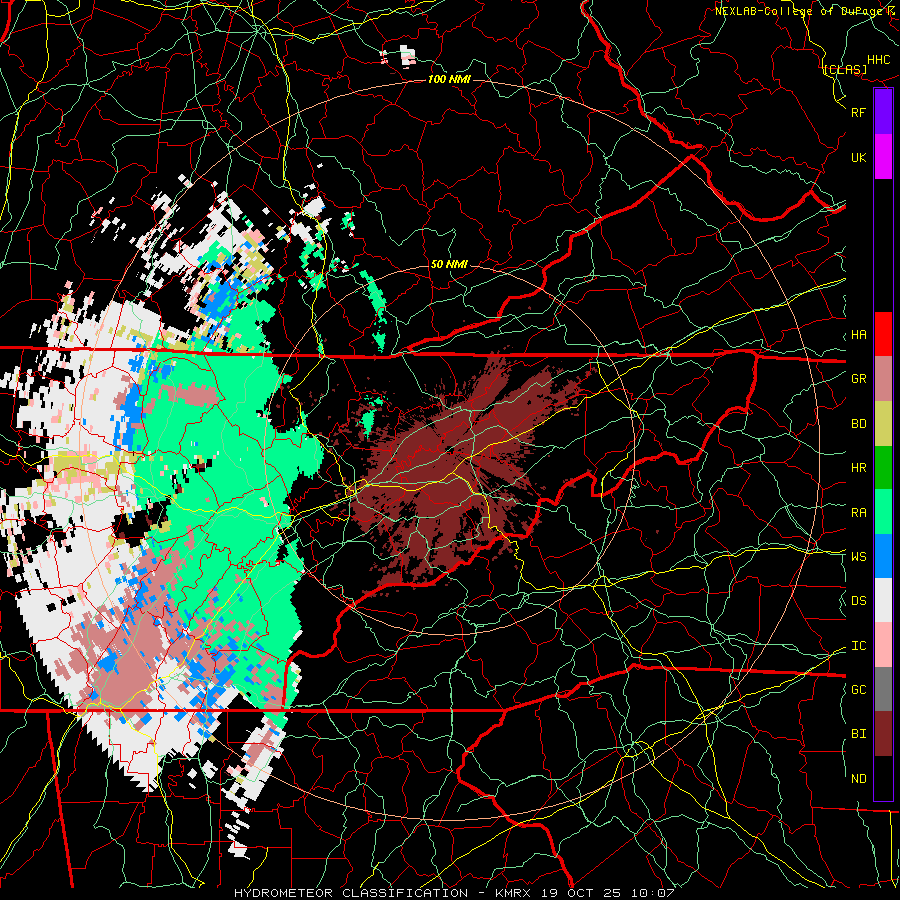This screenshot has width=900, height=900.
Task: Select the GR rosy-pink legend swatch
Action: pyautogui.click(x=883, y=379)
